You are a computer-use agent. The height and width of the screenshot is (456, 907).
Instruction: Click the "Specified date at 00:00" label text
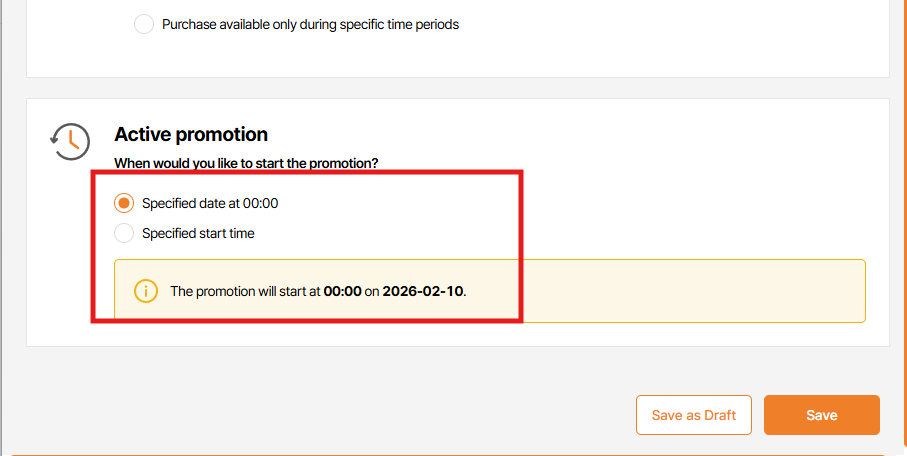point(210,203)
